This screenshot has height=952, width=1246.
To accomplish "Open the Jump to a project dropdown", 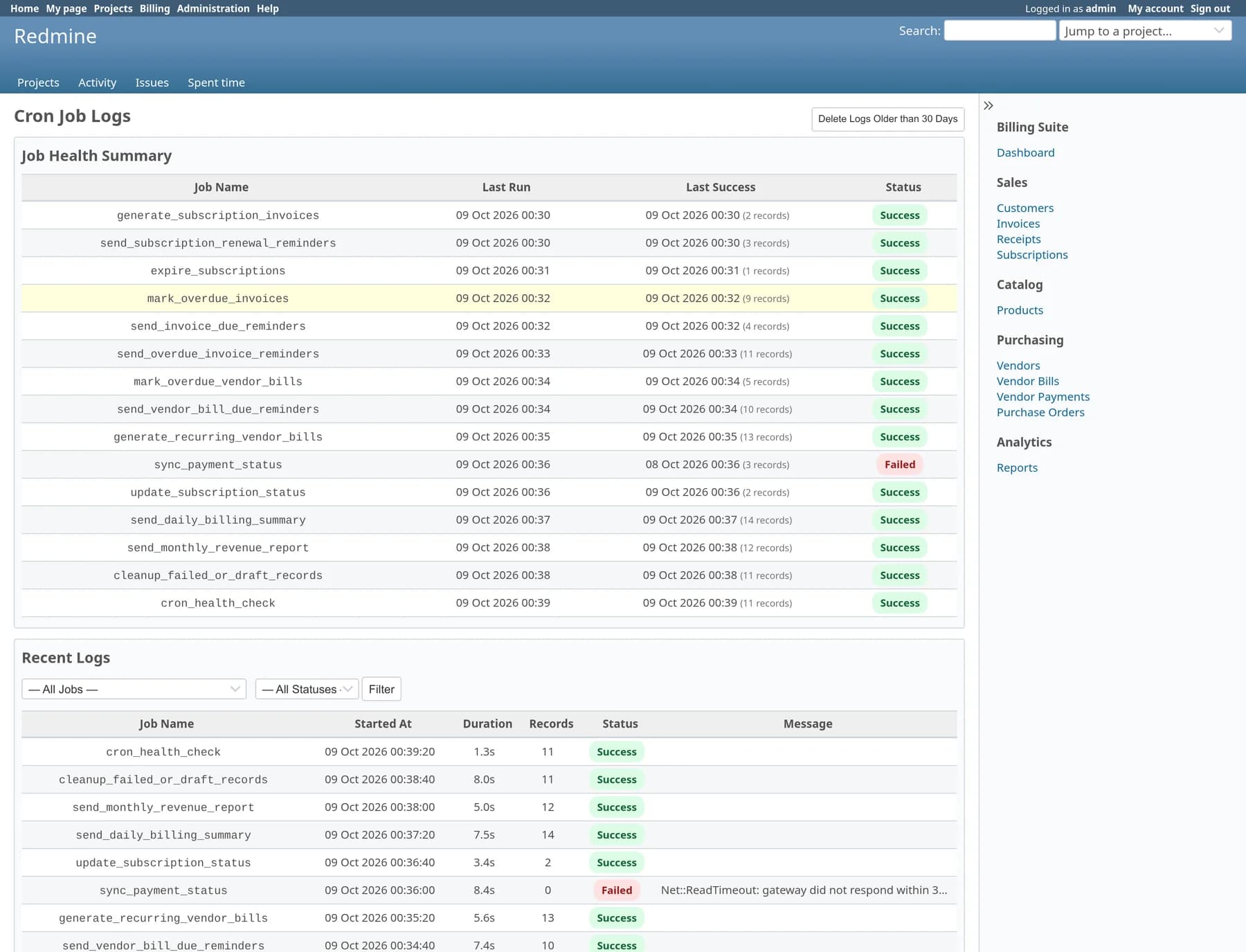I will tap(1145, 30).
